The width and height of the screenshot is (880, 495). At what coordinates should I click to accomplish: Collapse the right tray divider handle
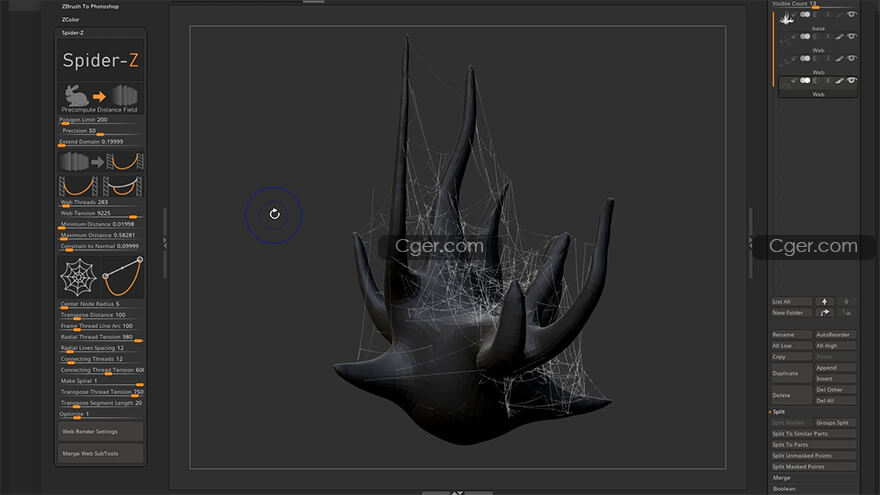pos(750,242)
